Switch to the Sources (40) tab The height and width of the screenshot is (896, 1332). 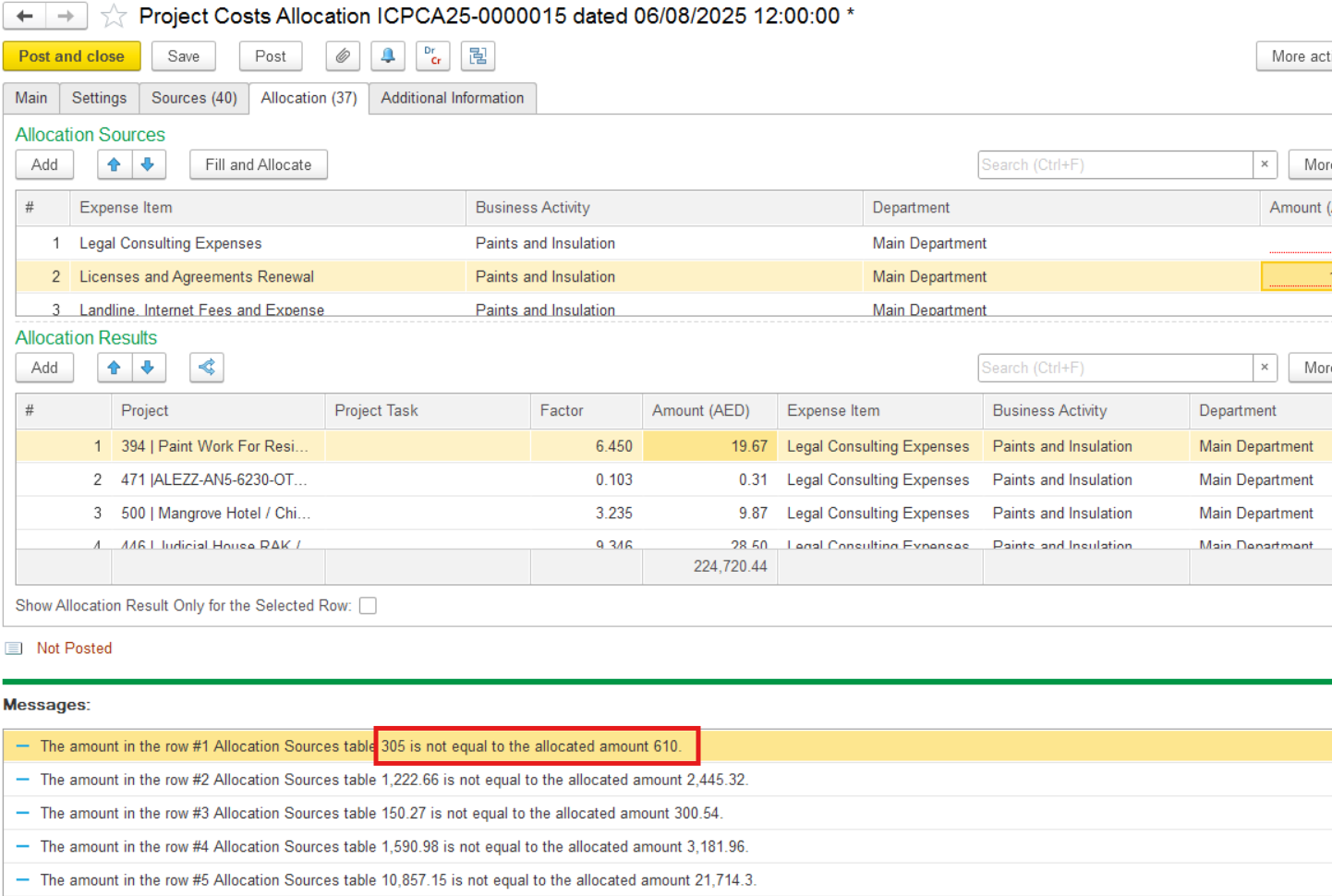coord(194,98)
